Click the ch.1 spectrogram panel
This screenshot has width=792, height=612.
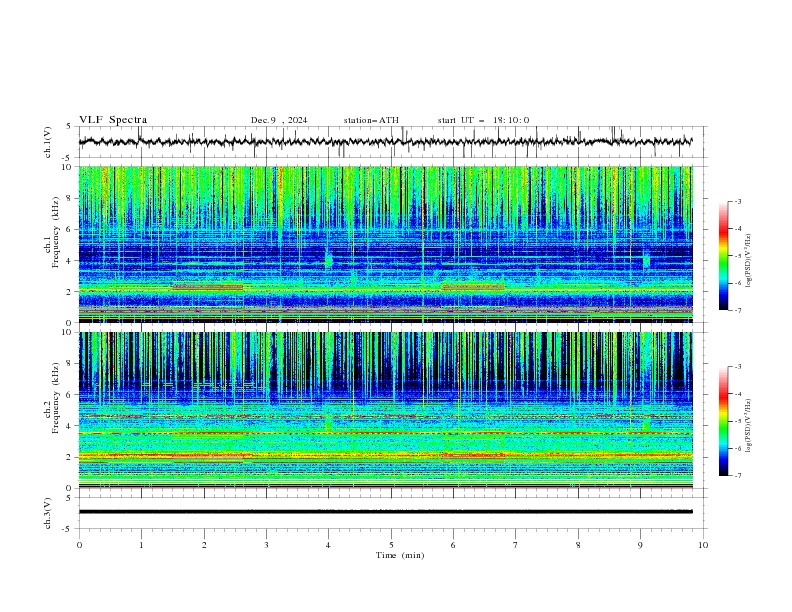(x=385, y=244)
